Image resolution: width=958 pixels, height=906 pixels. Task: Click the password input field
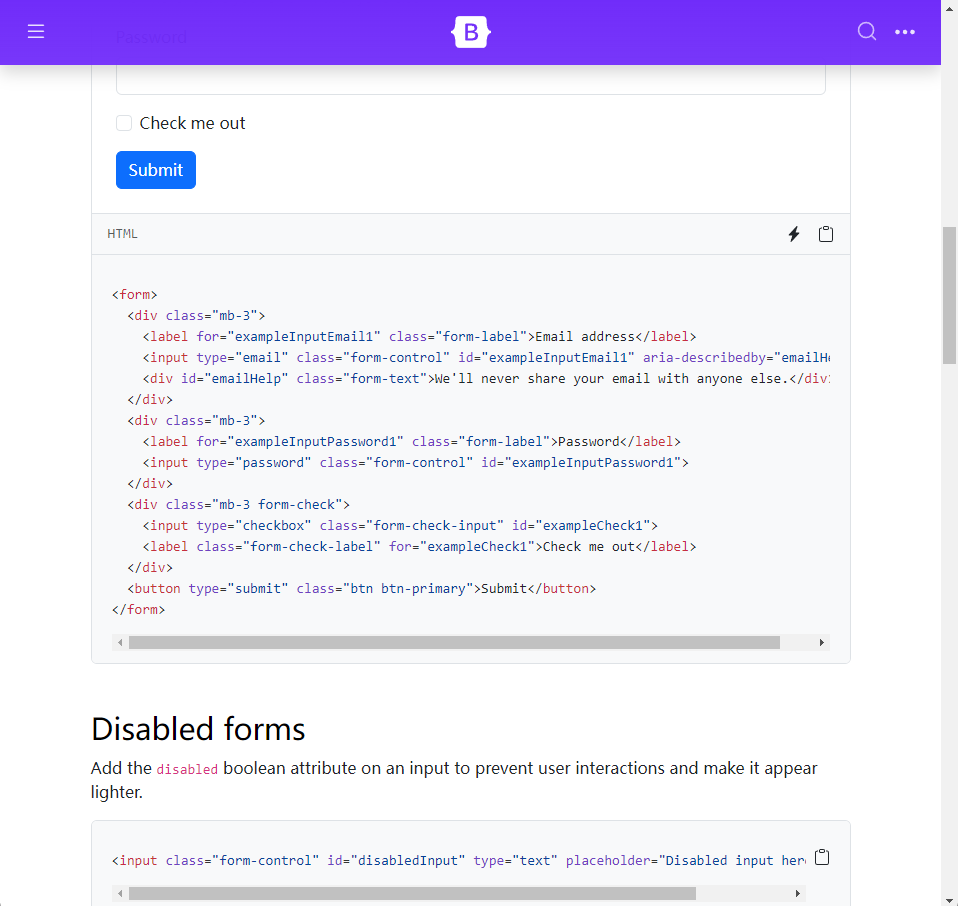pyautogui.click(x=470, y=79)
